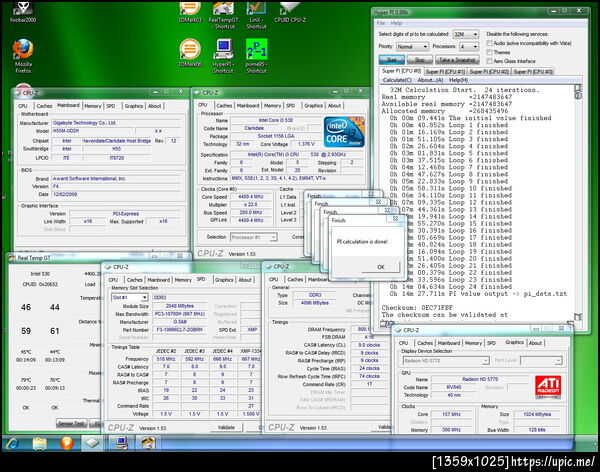This screenshot has height=472, width=600.
Task: Select Memory tab in CPU-Z Mainboard window
Action: pos(93,106)
